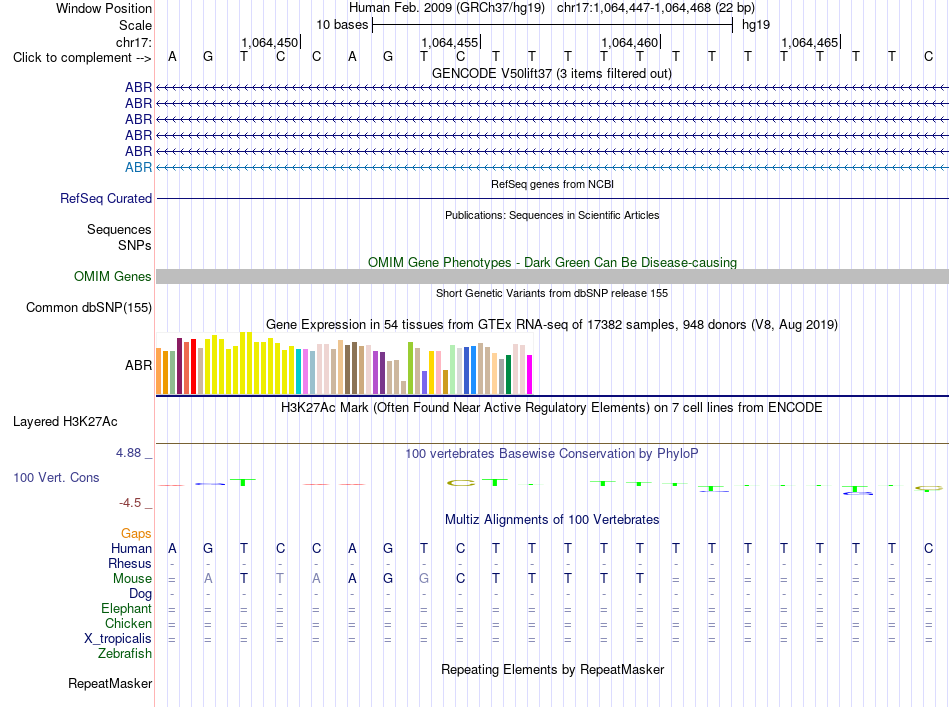This screenshot has height=707, width=950.
Task: Click the 'Click to complement -->' label
Action: point(82,58)
